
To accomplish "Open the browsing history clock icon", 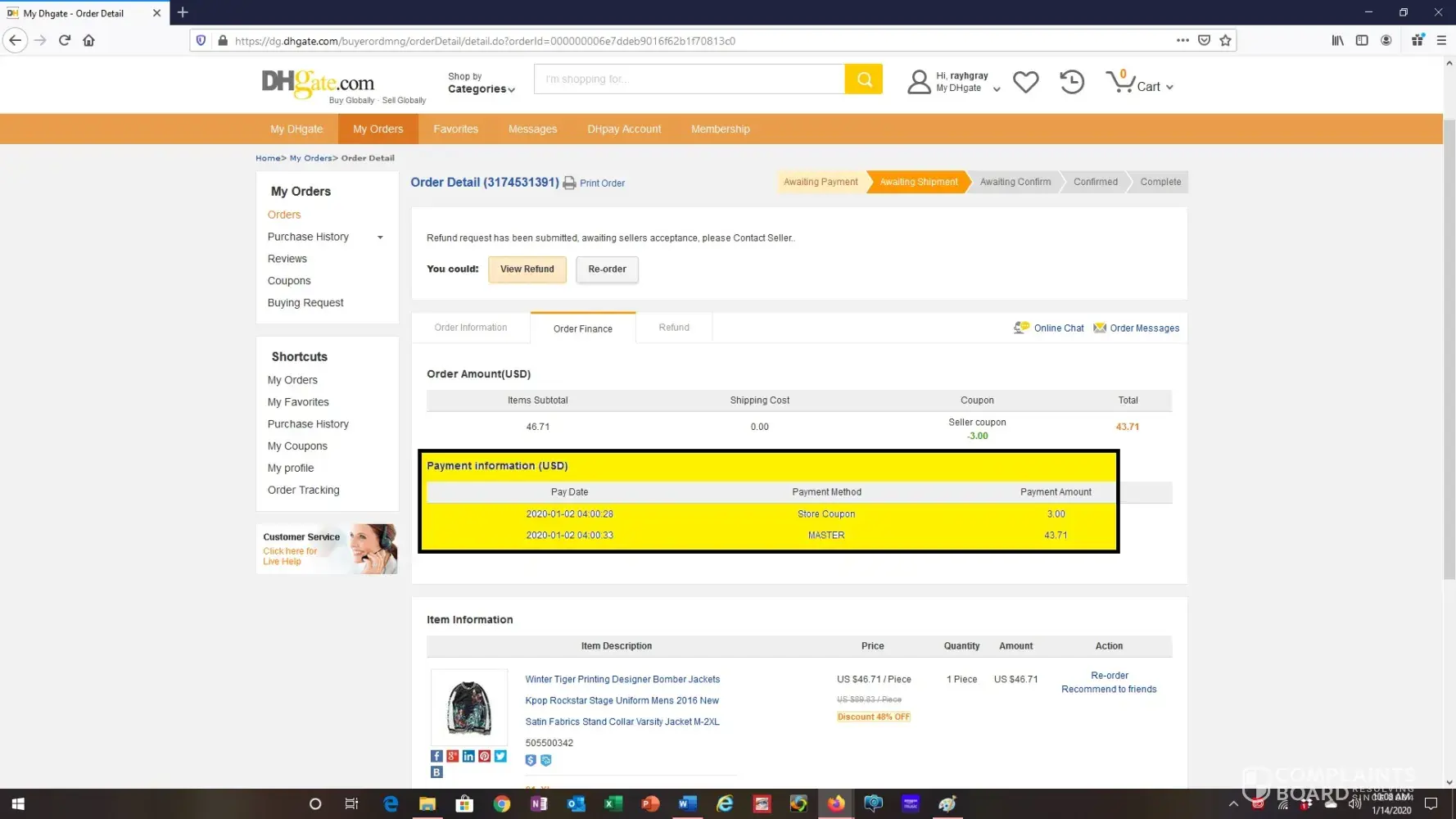I will point(1071,82).
